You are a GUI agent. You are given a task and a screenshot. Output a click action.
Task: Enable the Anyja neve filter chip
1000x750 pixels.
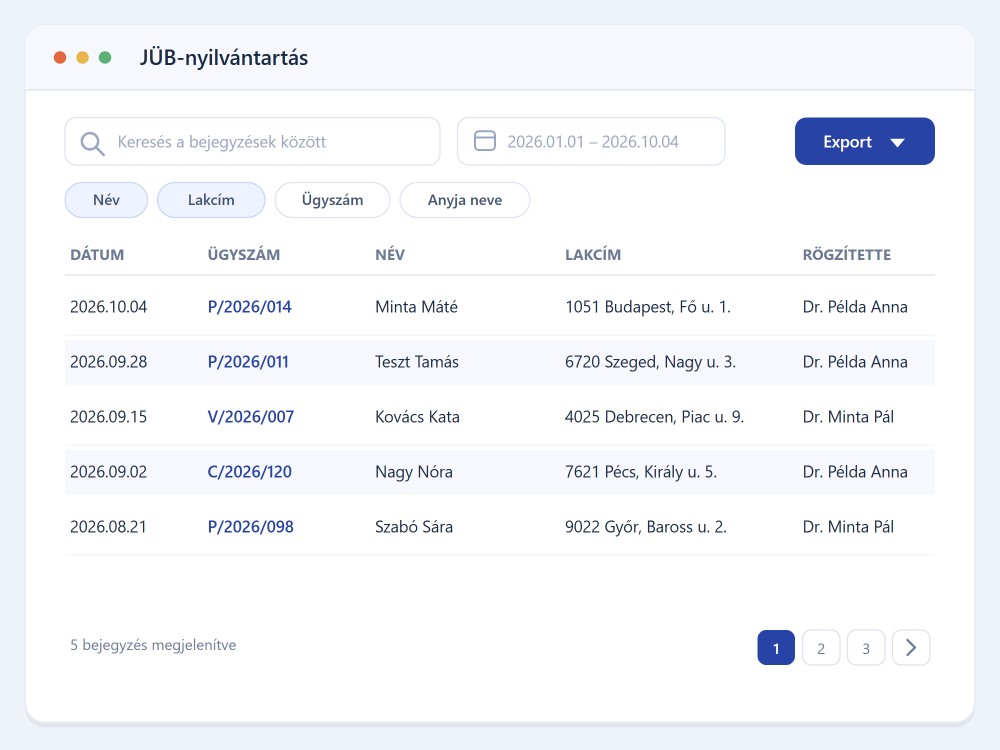[465, 200]
